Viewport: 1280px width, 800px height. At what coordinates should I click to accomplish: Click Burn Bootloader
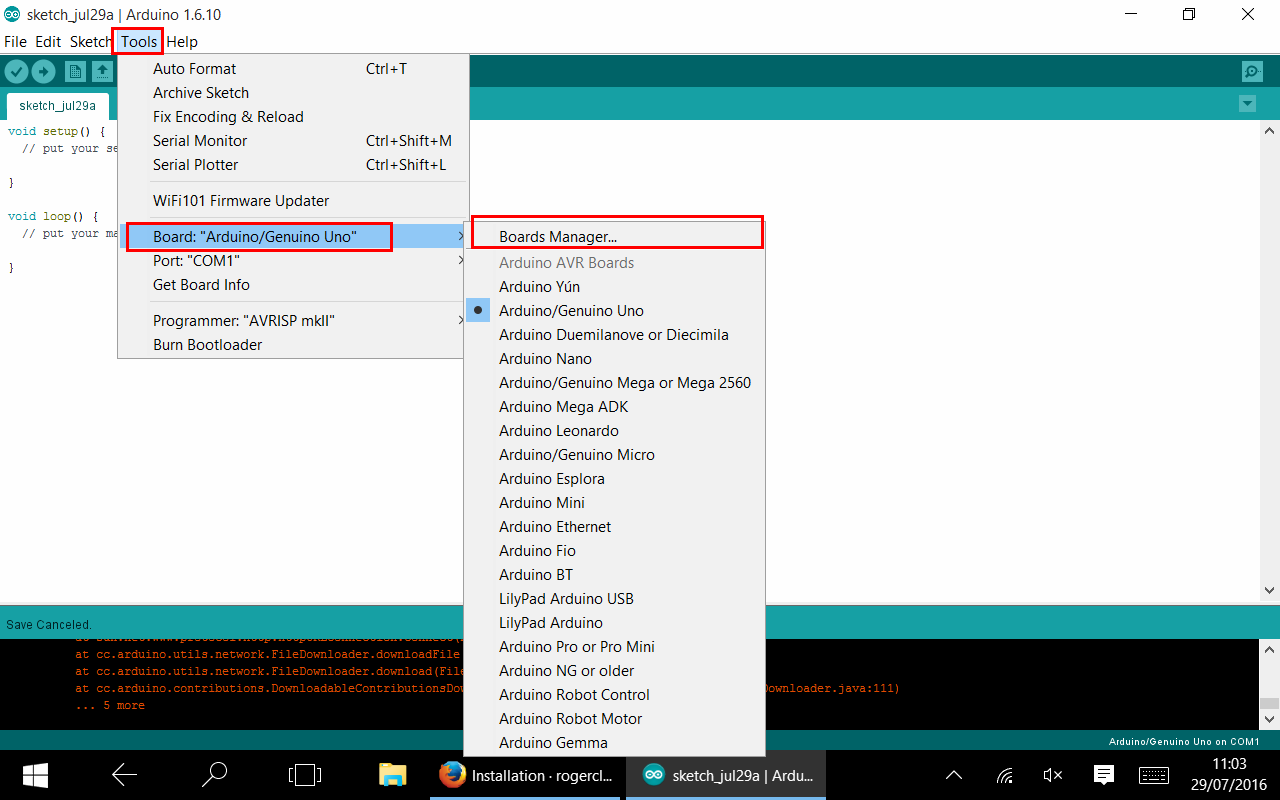207,345
